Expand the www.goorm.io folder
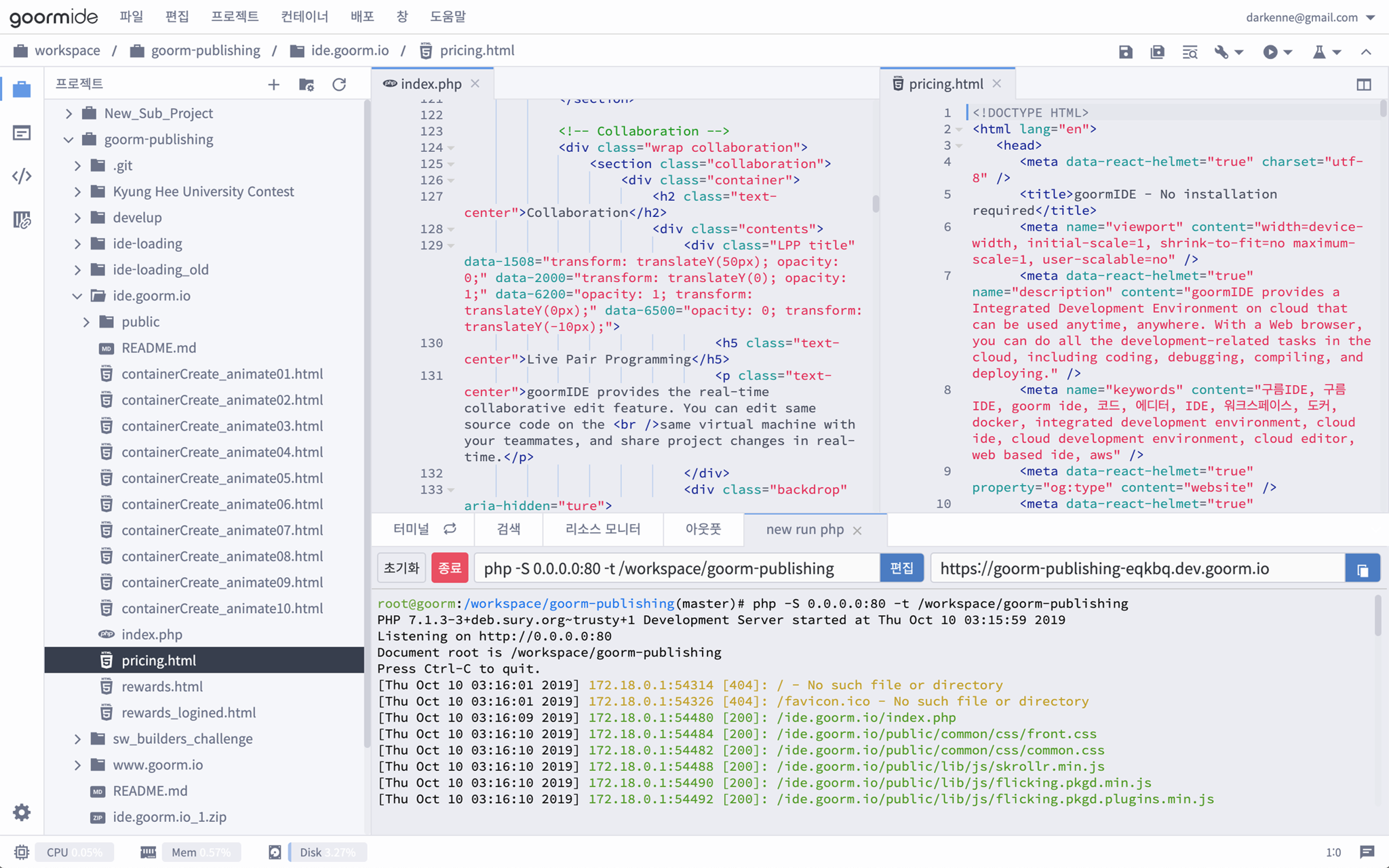The image size is (1389, 868). pyautogui.click(x=77, y=765)
